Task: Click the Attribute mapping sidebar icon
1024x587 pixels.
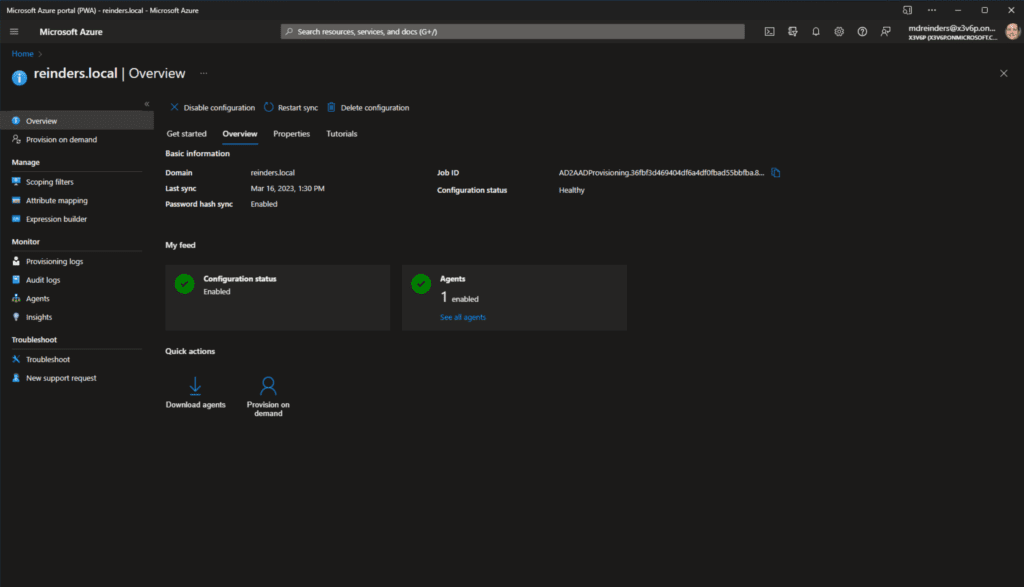Action: coord(16,200)
